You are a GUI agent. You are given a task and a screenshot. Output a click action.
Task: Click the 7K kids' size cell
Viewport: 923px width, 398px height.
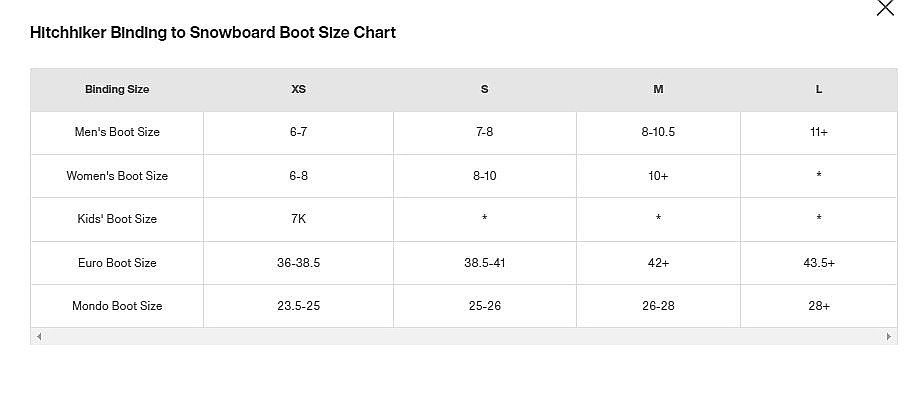click(298, 219)
